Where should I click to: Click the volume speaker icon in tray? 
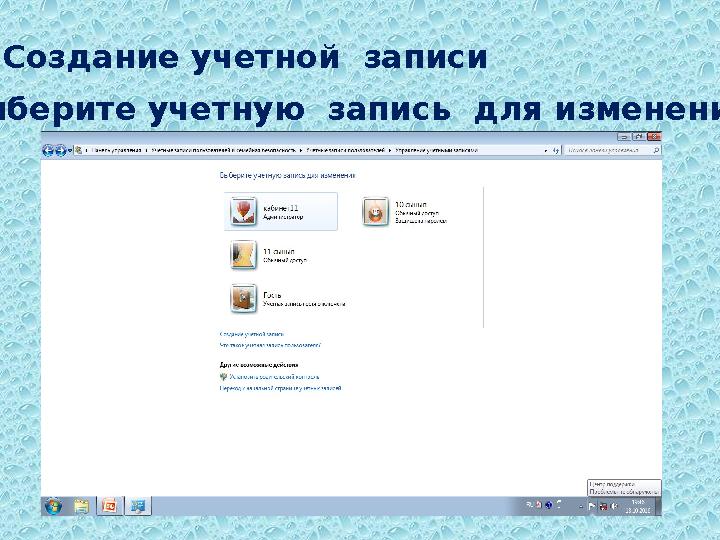[x=614, y=506]
